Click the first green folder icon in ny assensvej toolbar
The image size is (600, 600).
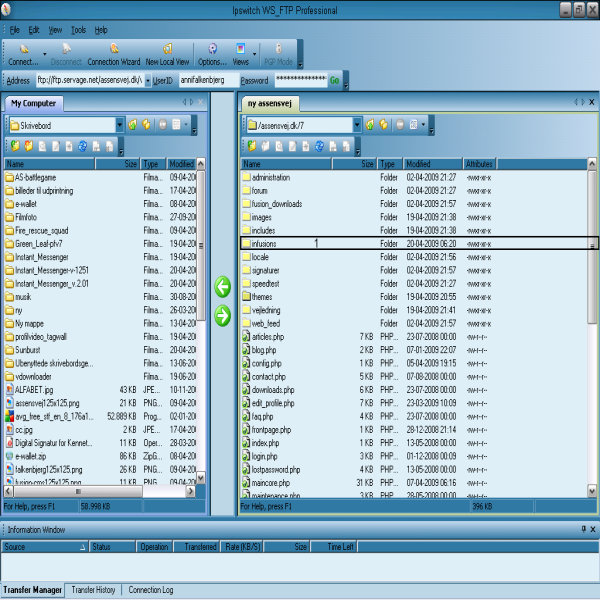(x=252, y=146)
